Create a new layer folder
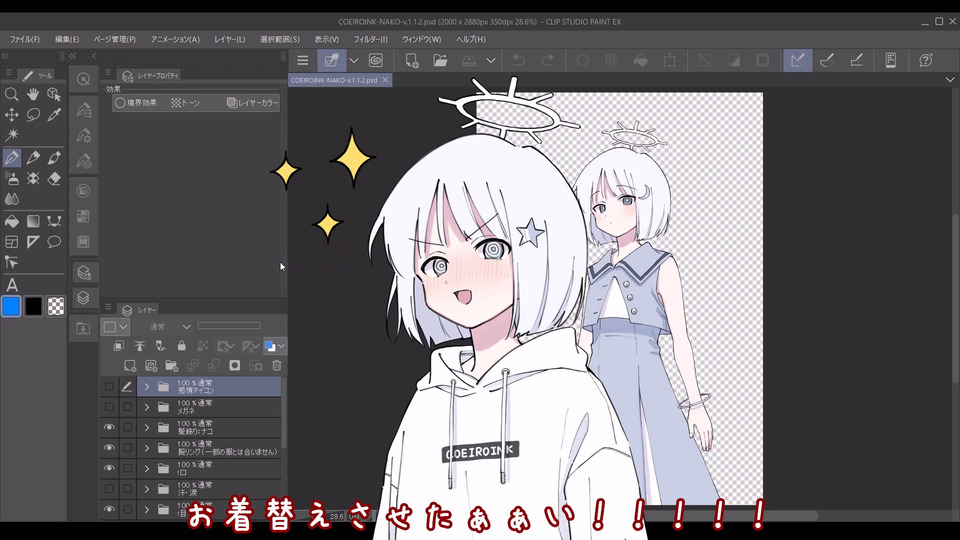Screen dimensions: 960x540 tap(171, 366)
